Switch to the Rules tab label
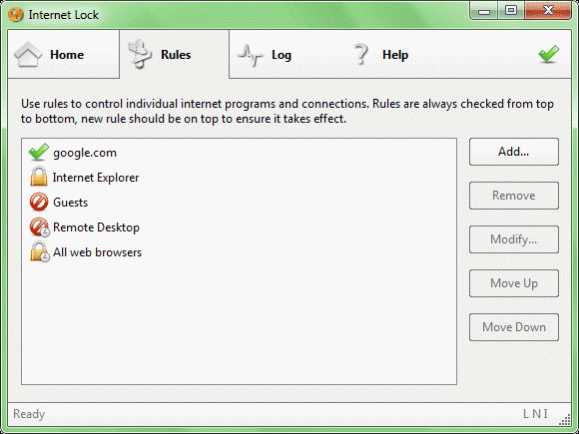 click(x=176, y=55)
